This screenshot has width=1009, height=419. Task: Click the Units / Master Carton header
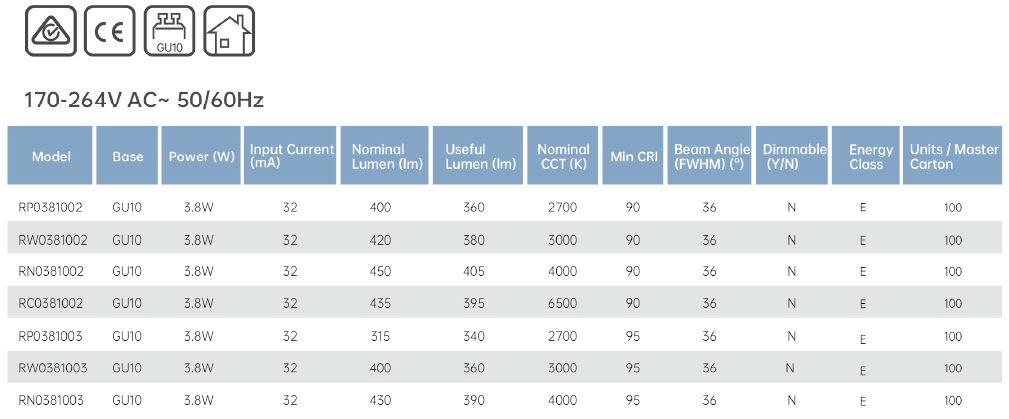pos(953,156)
